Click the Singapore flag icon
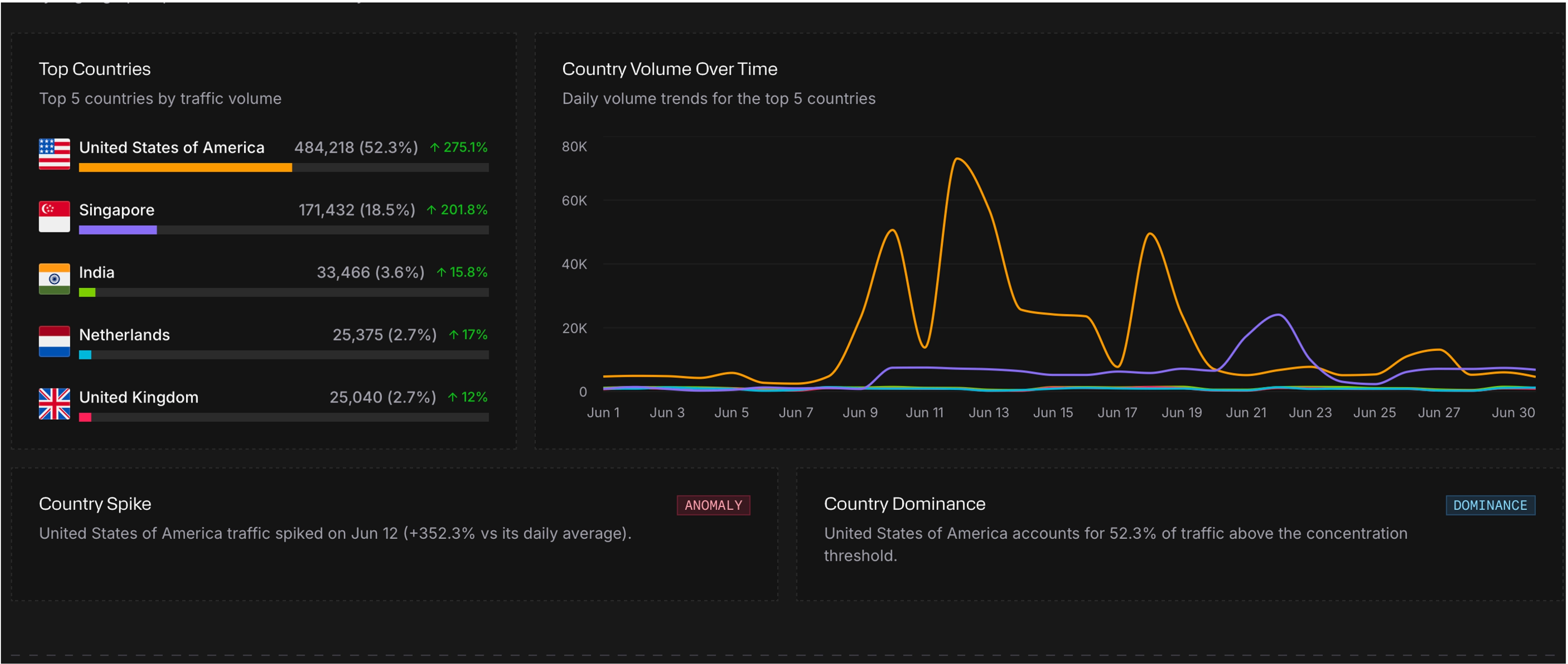The height and width of the screenshot is (664, 1568). coord(54,217)
